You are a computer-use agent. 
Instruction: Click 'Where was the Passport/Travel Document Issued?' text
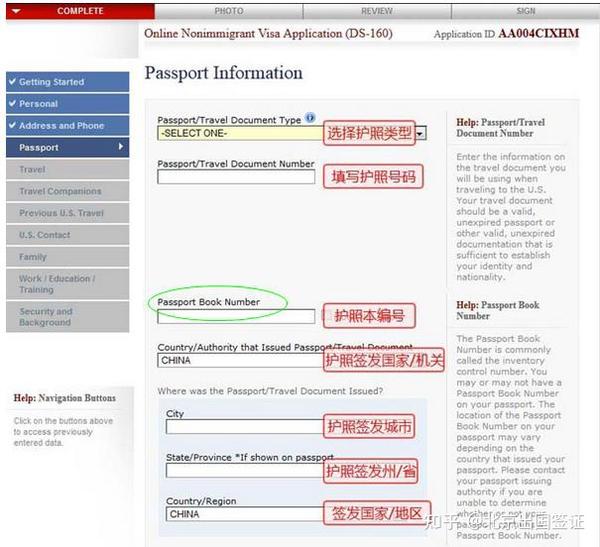pyautogui.click(x=270, y=391)
